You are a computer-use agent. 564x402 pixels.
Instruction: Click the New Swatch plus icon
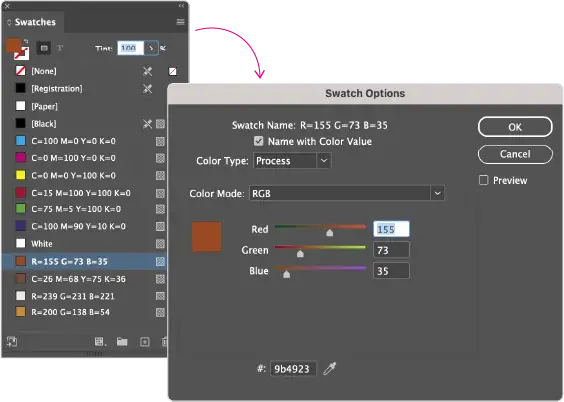[145, 342]
